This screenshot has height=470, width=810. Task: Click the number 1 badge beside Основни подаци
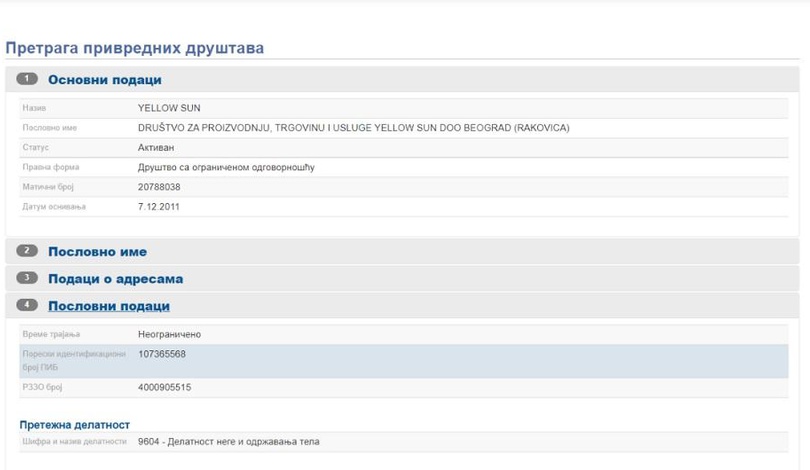(28, 79)
